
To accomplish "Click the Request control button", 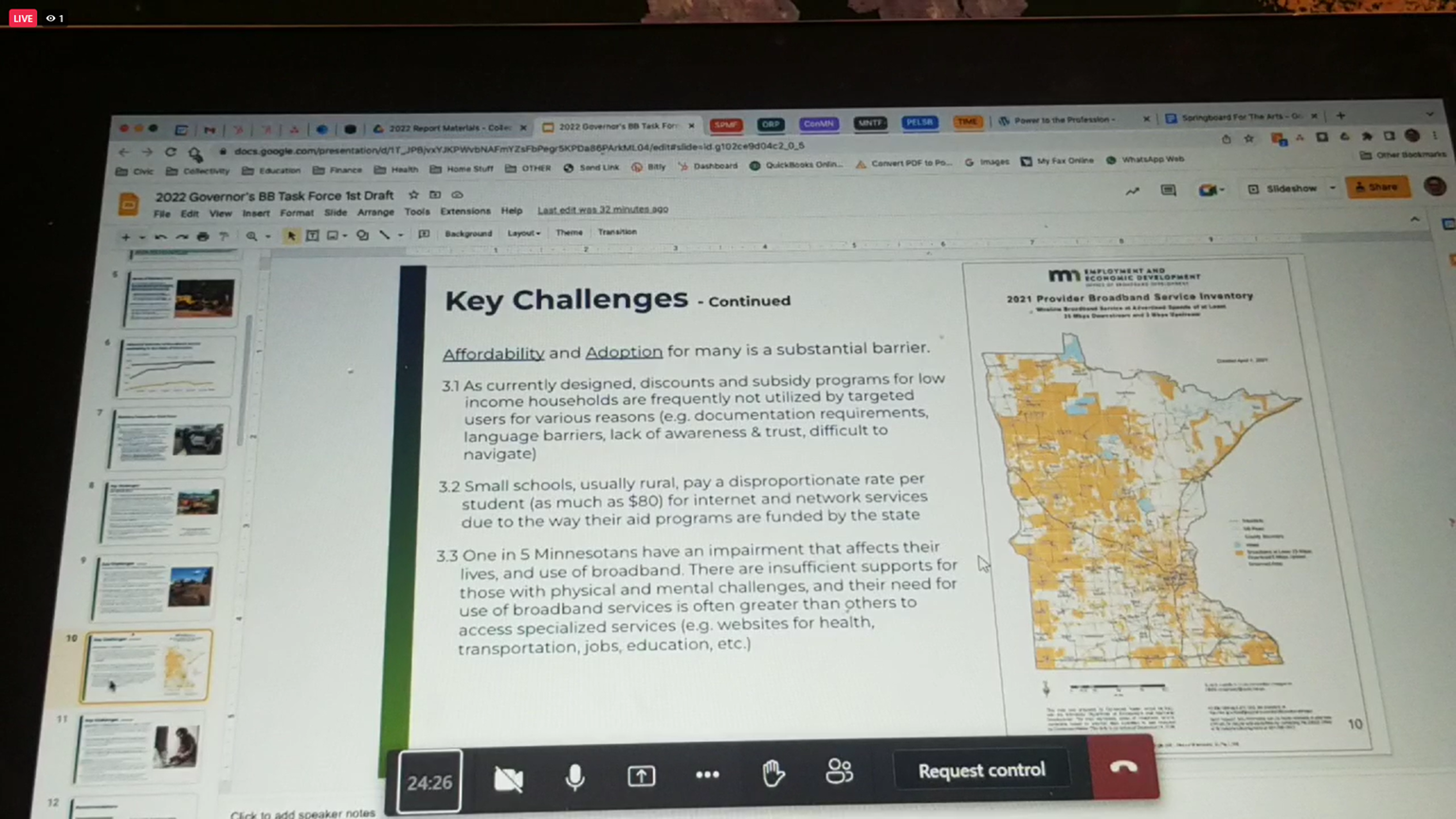I will click(x=981, y=771).
